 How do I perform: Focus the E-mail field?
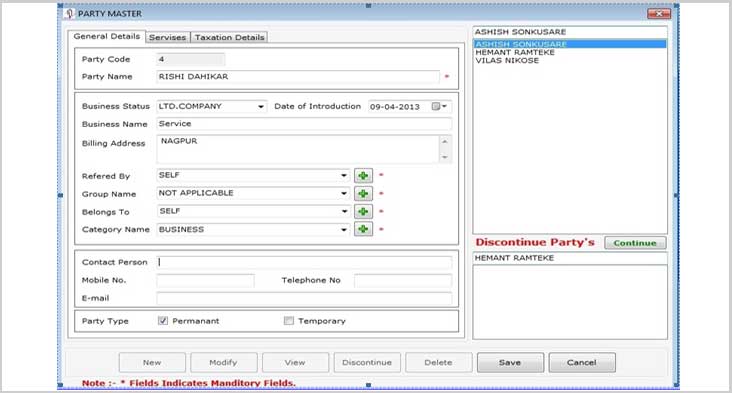pyautogui.click(x=304, y=298)
